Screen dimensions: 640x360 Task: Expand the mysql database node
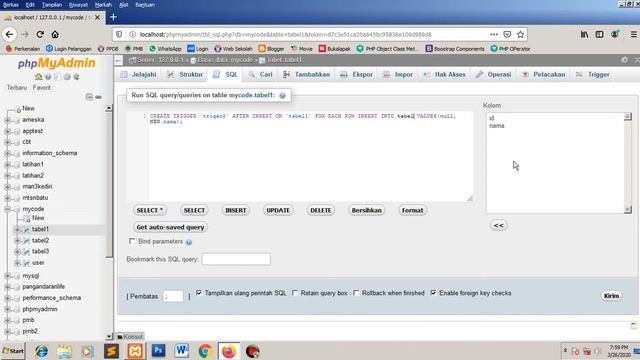click(7, 276)
